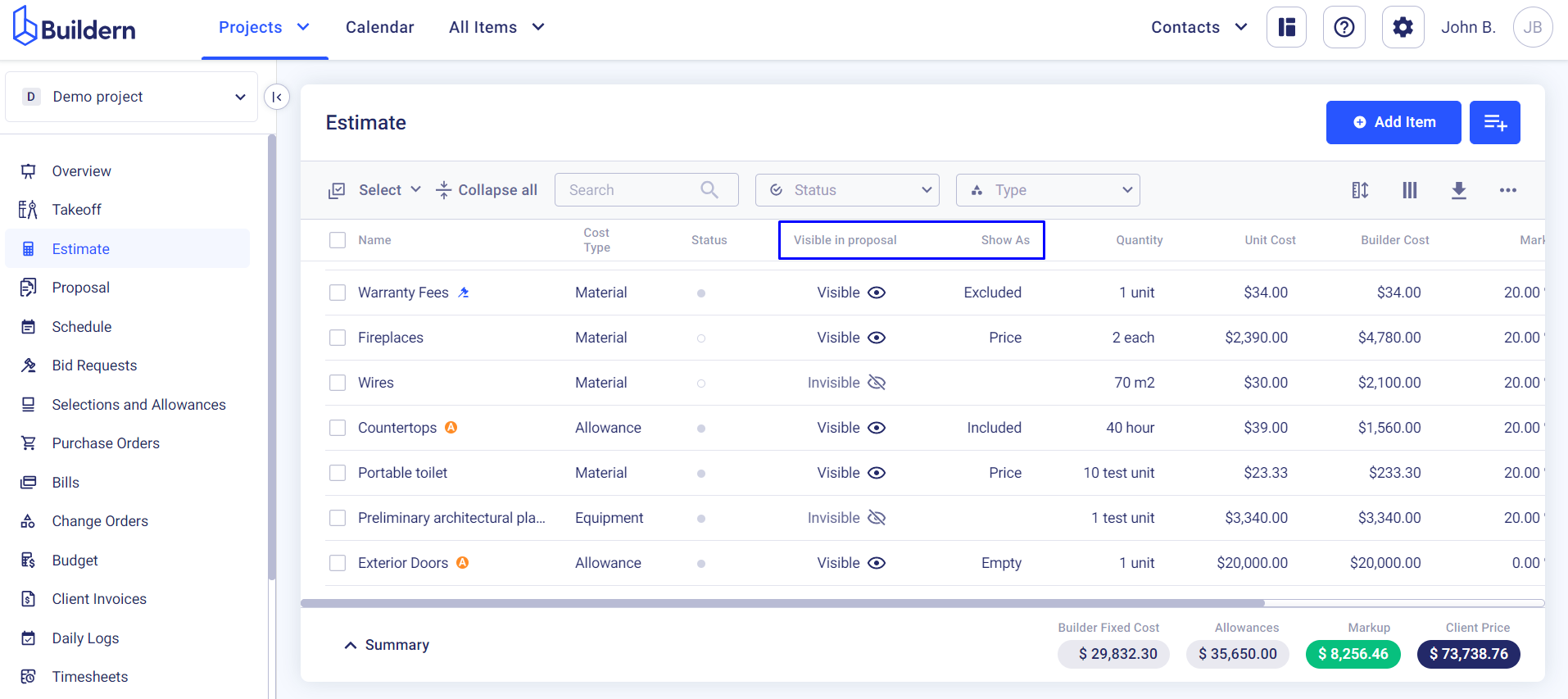The width and height of the screenshot is (1568, 699).
Task: Click the Timesheets icon in the sidebar
Action: 28,677
